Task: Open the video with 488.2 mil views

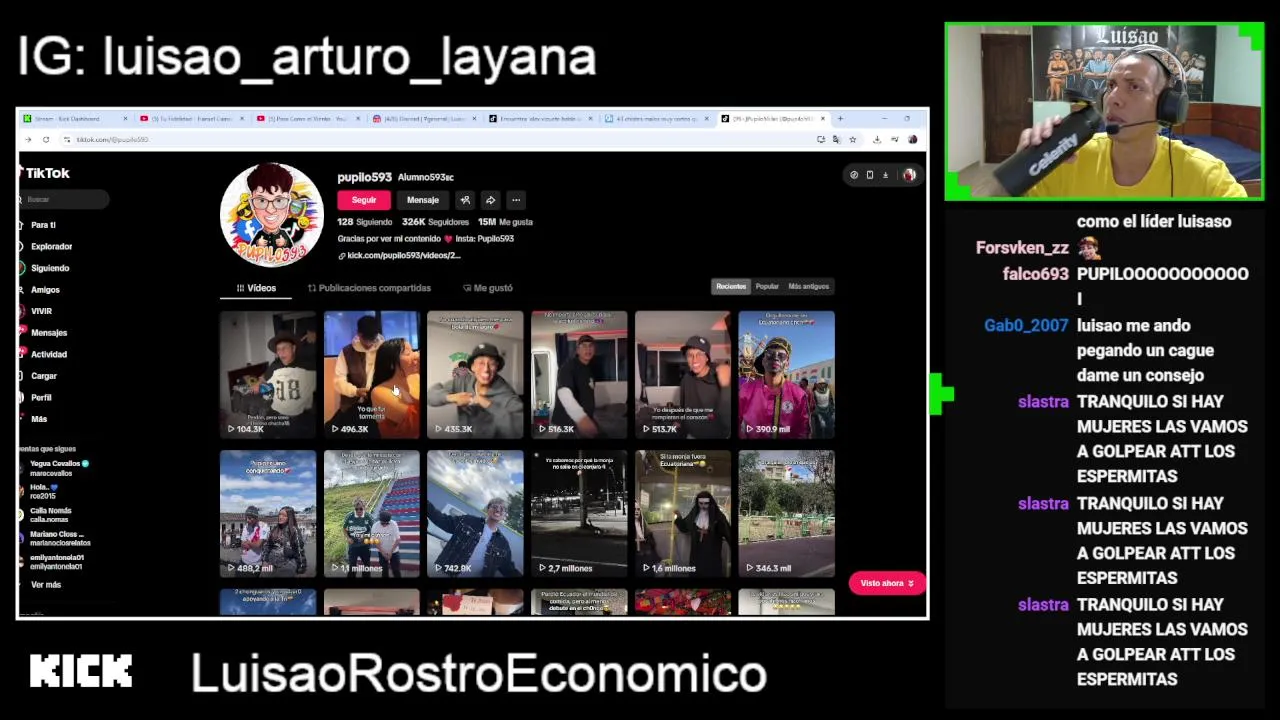Action: 268,514
